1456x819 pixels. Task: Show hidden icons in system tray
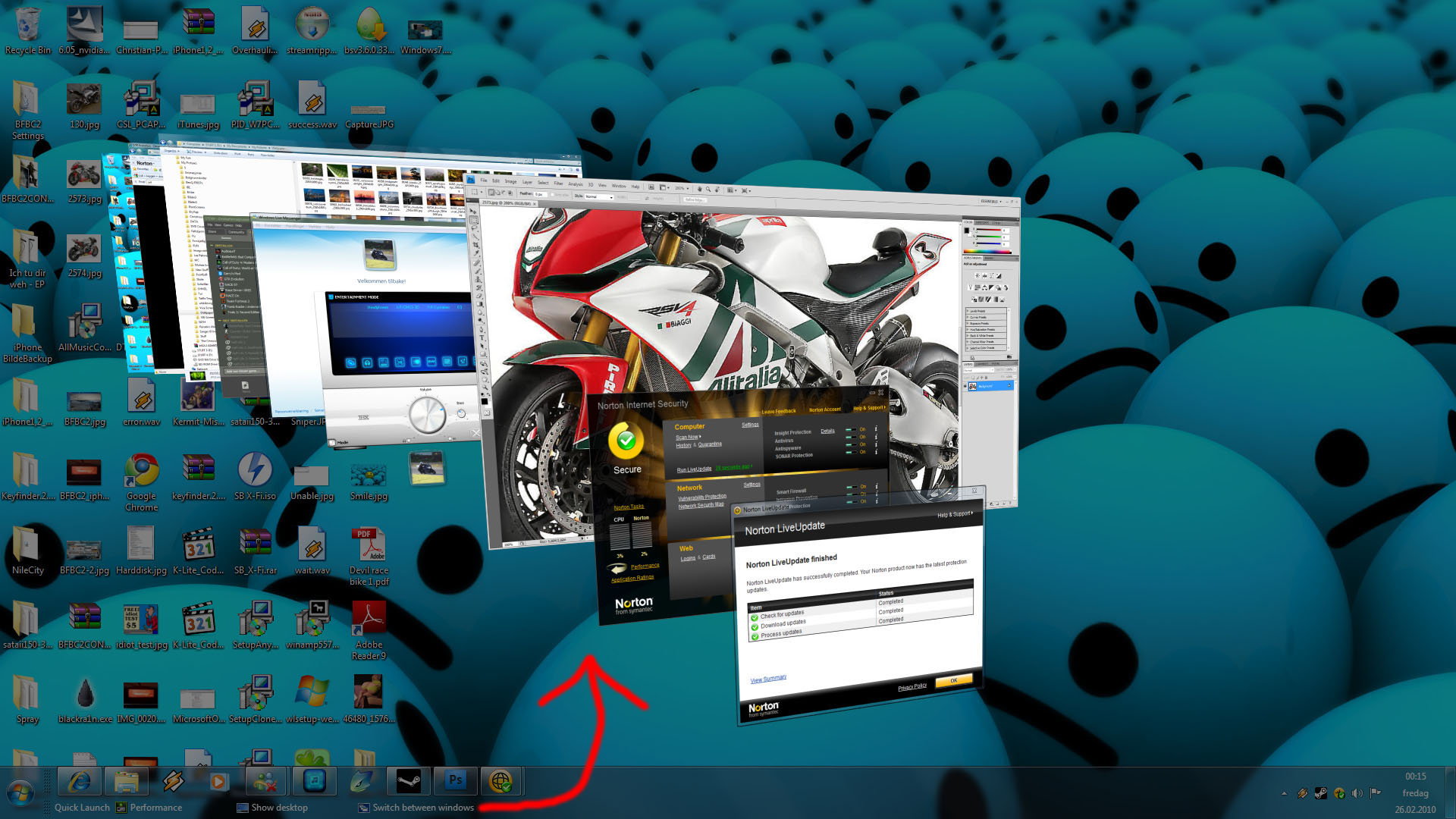pos(1284,793)
